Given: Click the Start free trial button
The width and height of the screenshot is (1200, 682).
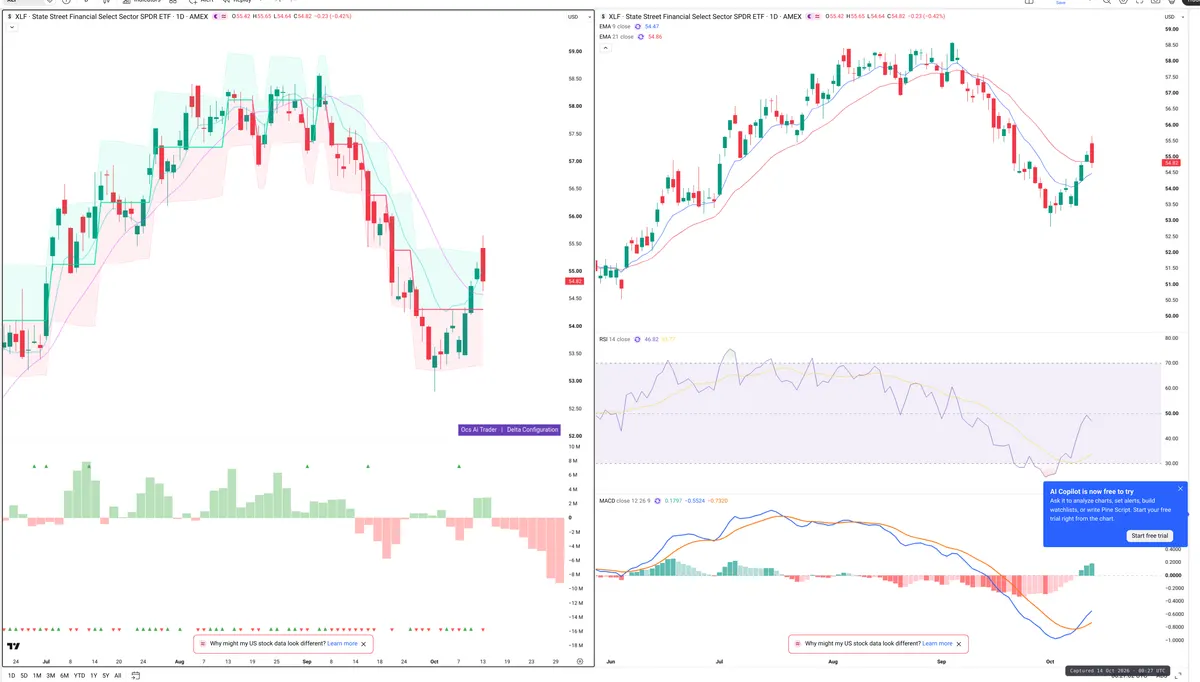Looking at the screenshot, I should point(1149,536).
